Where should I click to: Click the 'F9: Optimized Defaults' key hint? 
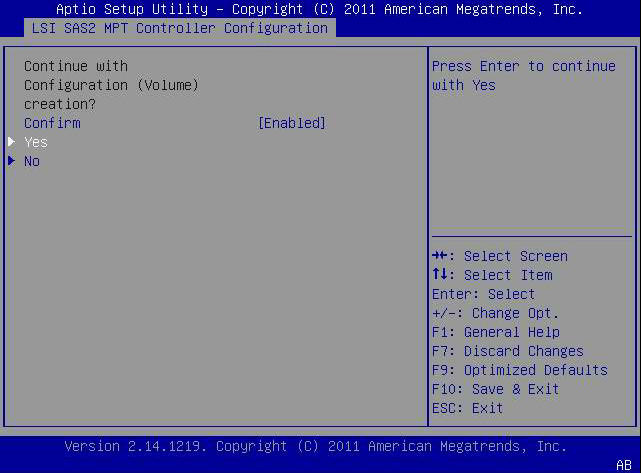pos(520,370)
